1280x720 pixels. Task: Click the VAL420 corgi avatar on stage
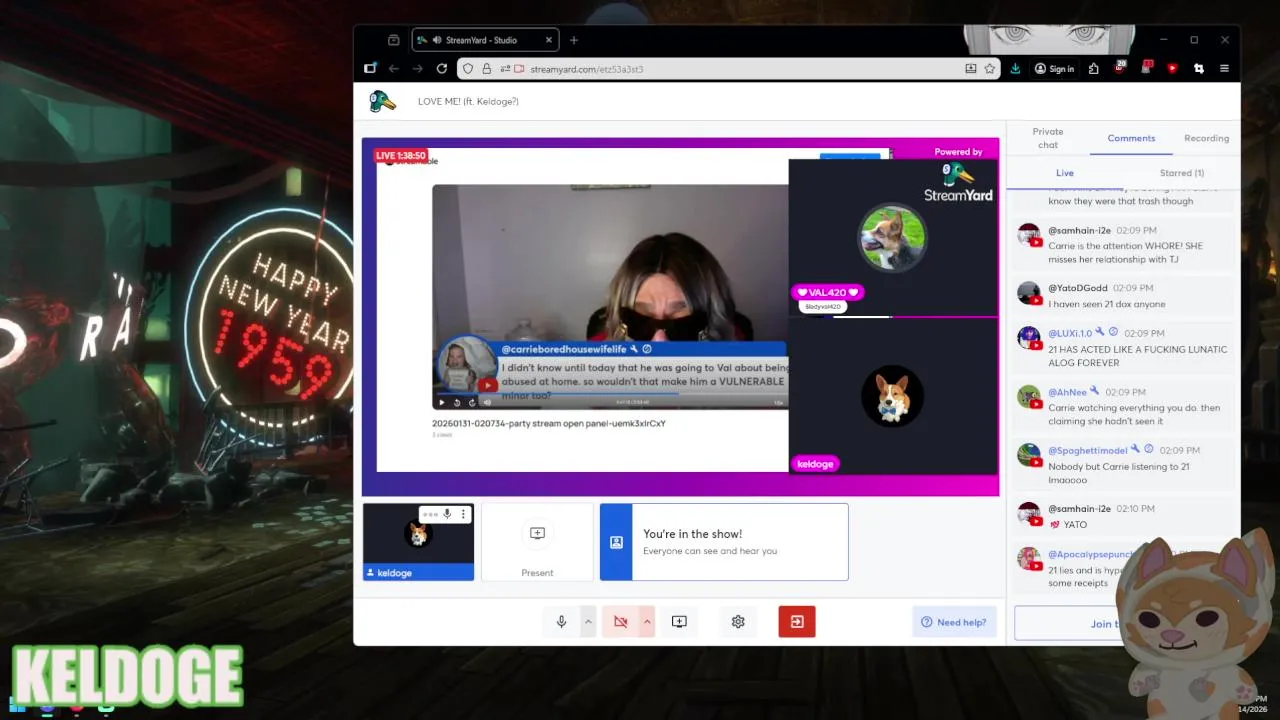coord(892,237)
